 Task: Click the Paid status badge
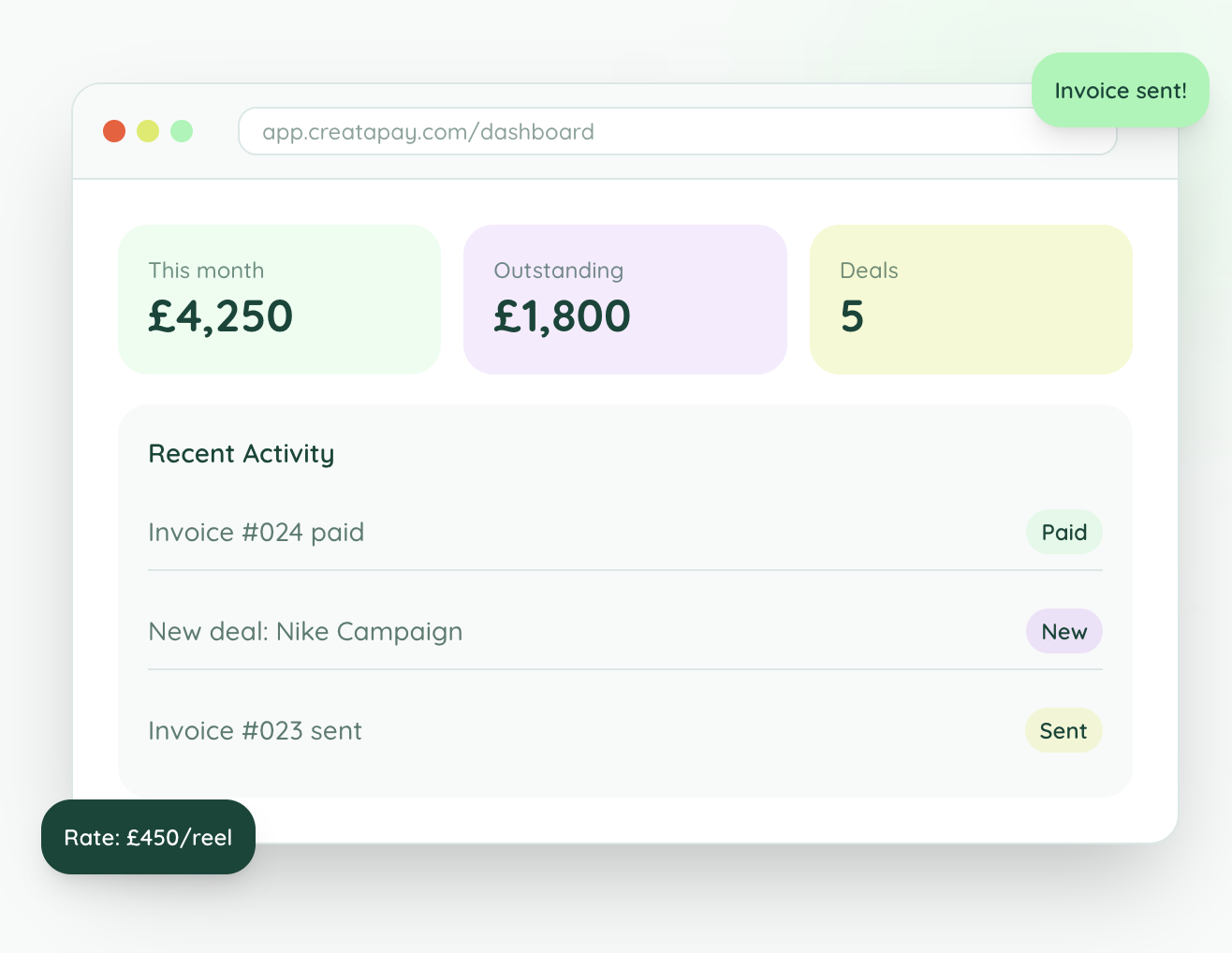[x=1064, y=533]
